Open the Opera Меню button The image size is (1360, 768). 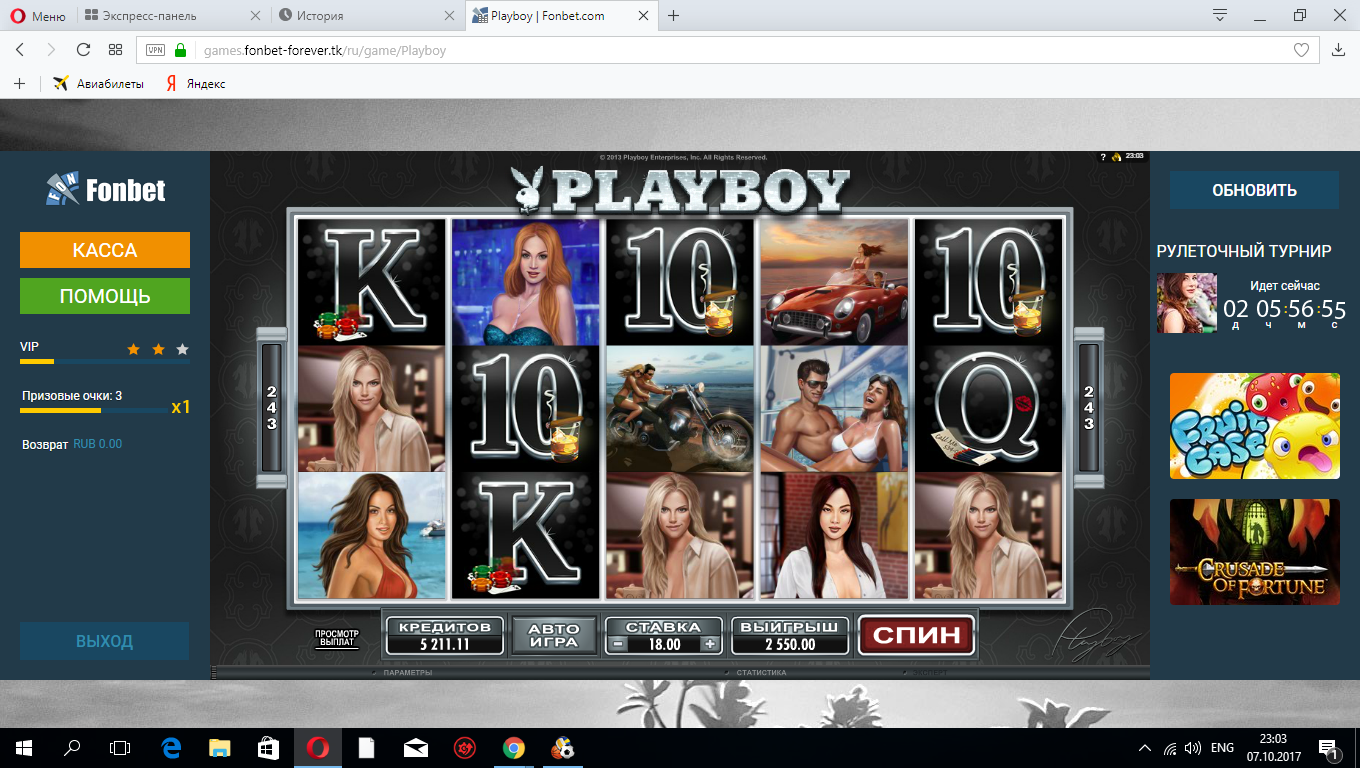pos(38,16)
